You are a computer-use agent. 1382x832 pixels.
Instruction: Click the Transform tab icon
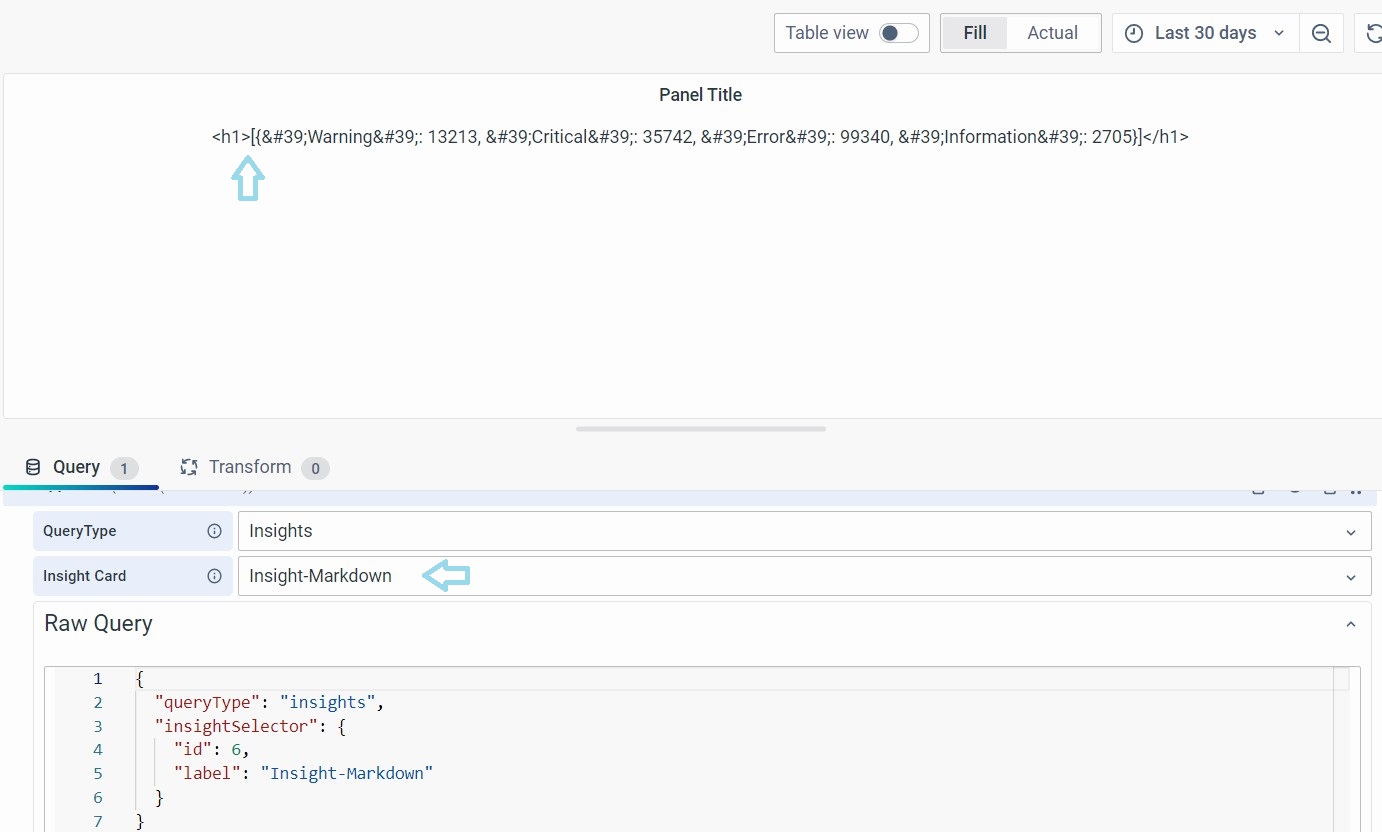pos(188,467)
